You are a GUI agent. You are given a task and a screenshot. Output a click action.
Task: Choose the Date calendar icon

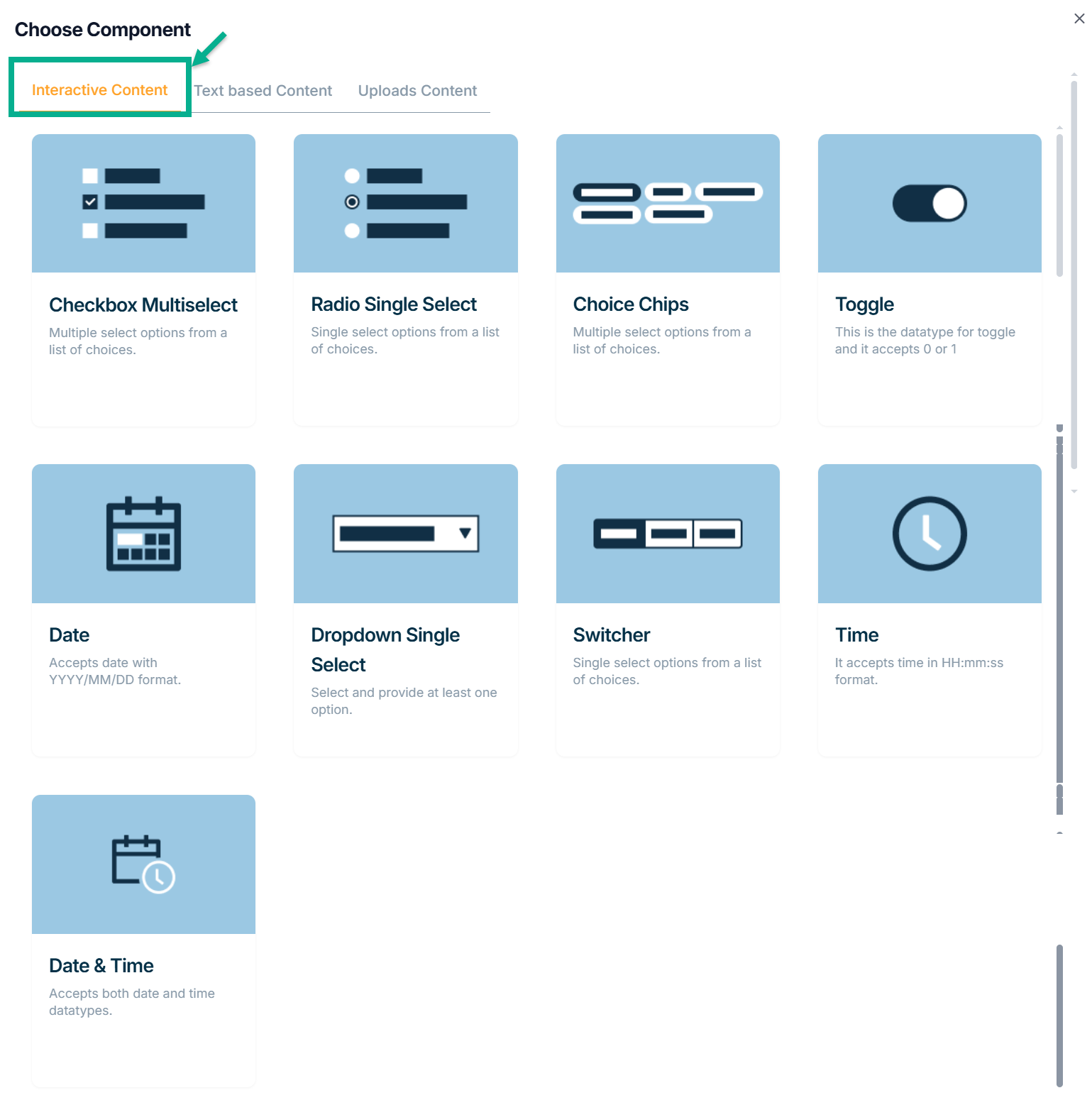click(x=143, y=534)
